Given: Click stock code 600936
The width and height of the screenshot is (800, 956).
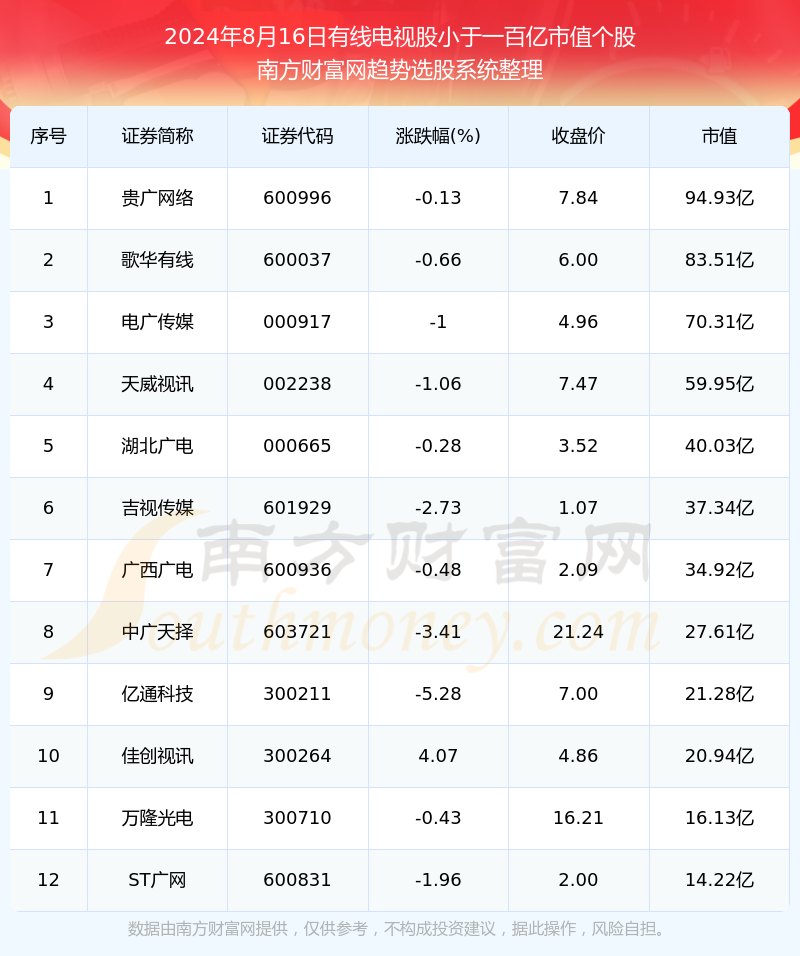Looking at the screenshot, I should point(298,570).
